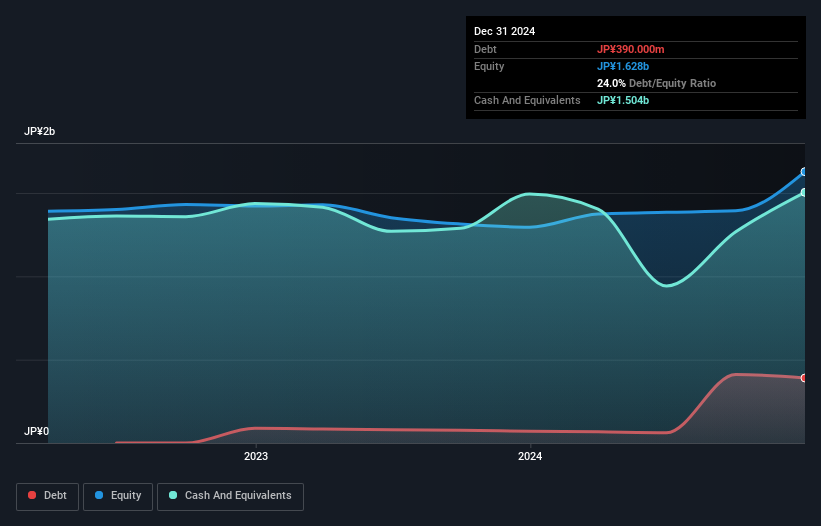Viewport: 821px width, 526px height.
Task: Toggle the Debt series legend button
Action: point(48,496)
